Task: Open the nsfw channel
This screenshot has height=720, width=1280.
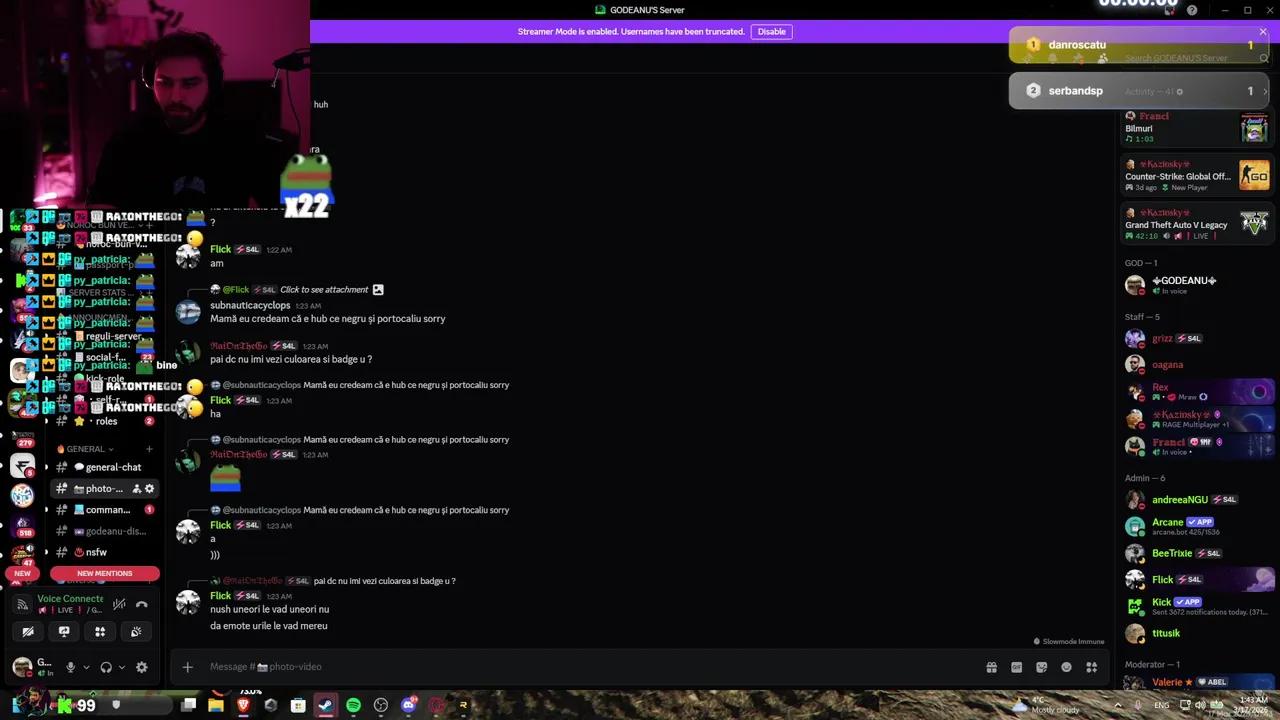Action: (95, 551)
